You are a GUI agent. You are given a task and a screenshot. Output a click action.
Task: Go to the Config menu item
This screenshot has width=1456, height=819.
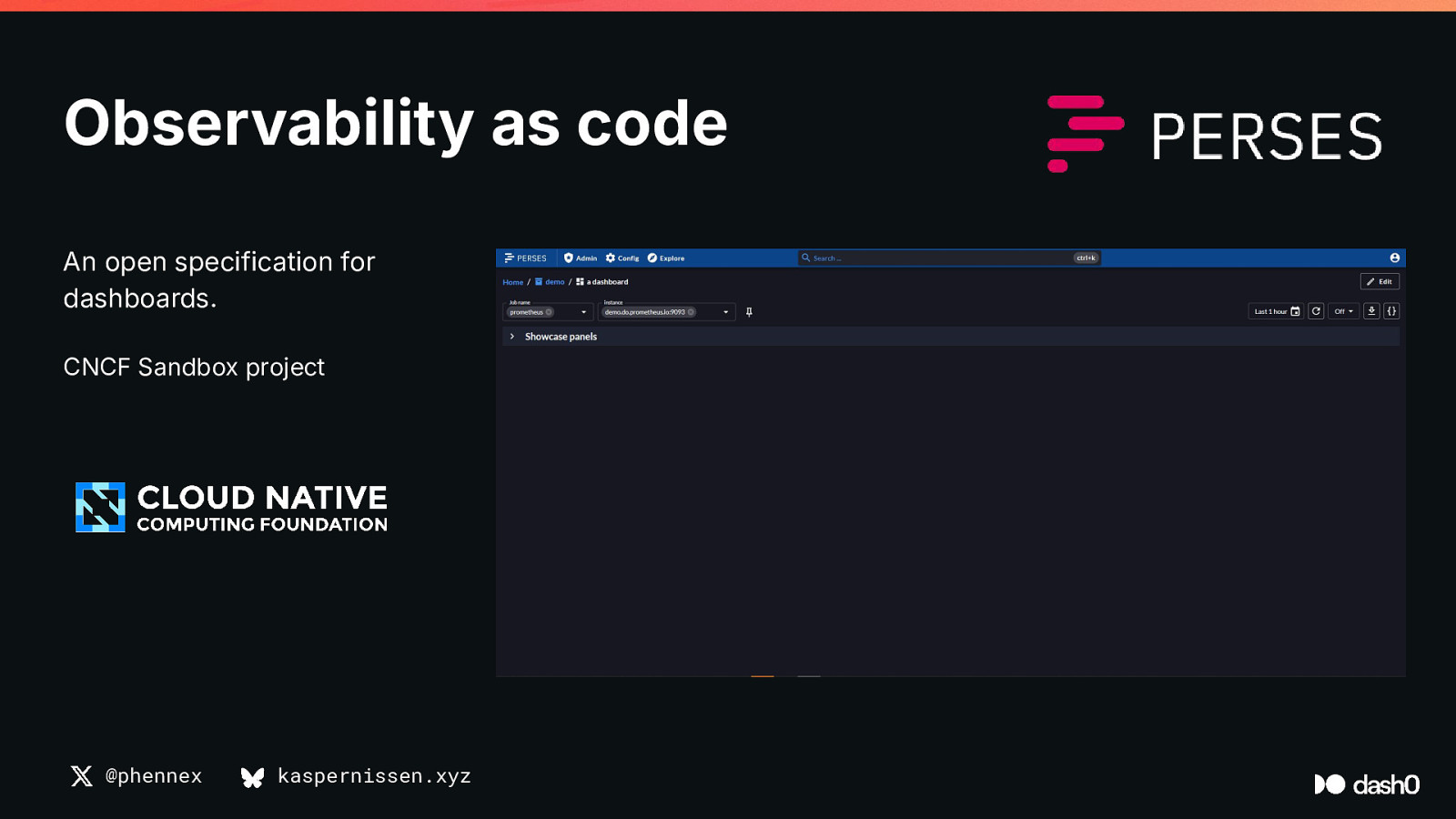(622, 258)
